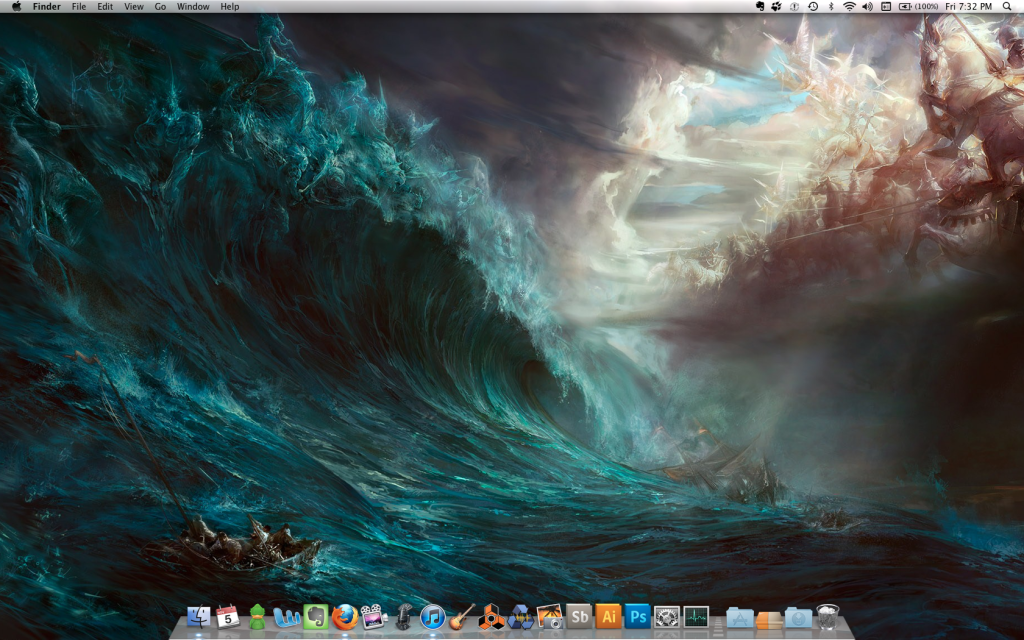This screenshot has height=640, width=1024.
Task: Click the Growl paw menu bar icon
Action: pos(776,7)
